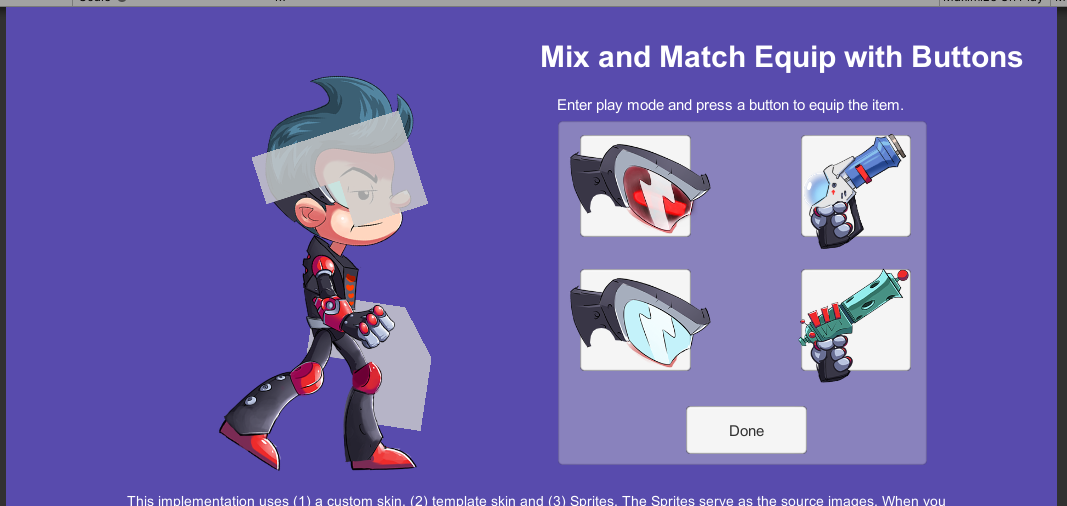The height and width of the screenshot is (506, 1067).
Task: Toggle Maximize On Play in top bar
Action: pyautogui.click(x=993, y=2)
